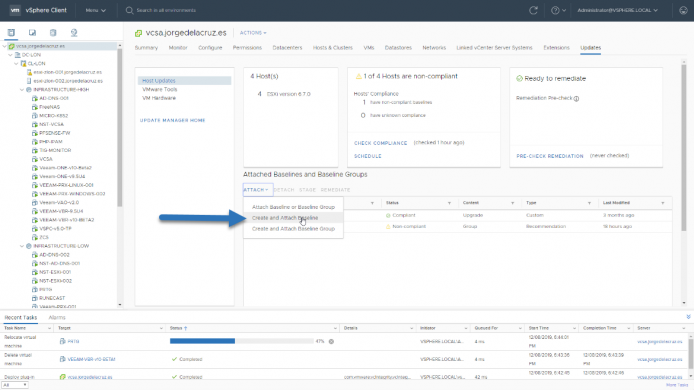Viewport: 694px width, 390px height.
Task: Filter the Content column in baselines table
Action: (x=513, y=203)
